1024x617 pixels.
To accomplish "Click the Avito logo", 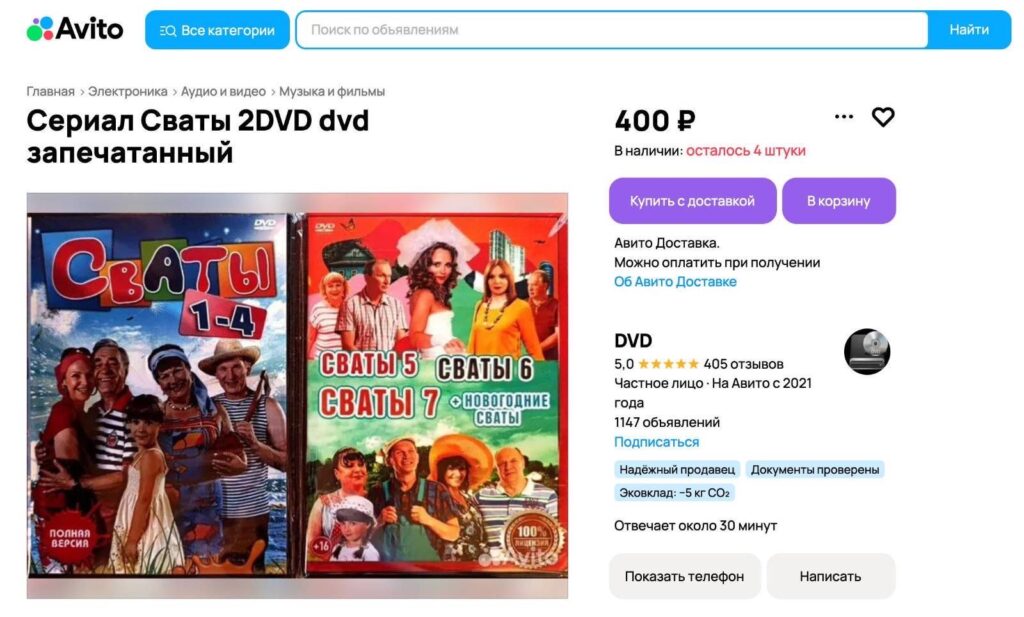I will pyautogui.click(x=74, y=29).
